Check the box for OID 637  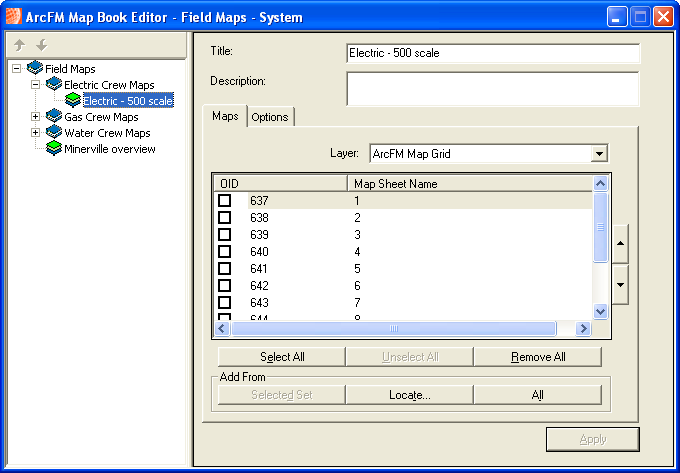point(225,200)
